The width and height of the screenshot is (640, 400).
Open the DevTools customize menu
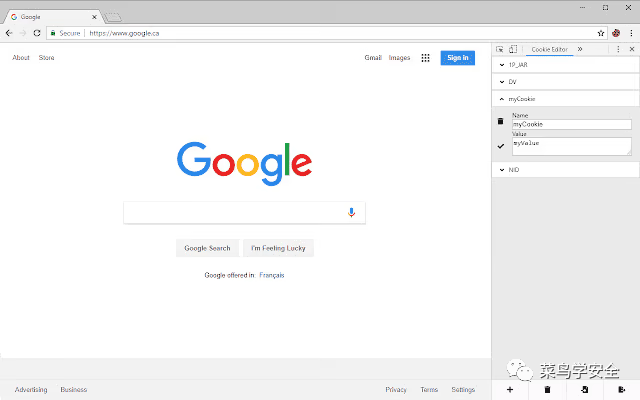[x=618, y=49]
